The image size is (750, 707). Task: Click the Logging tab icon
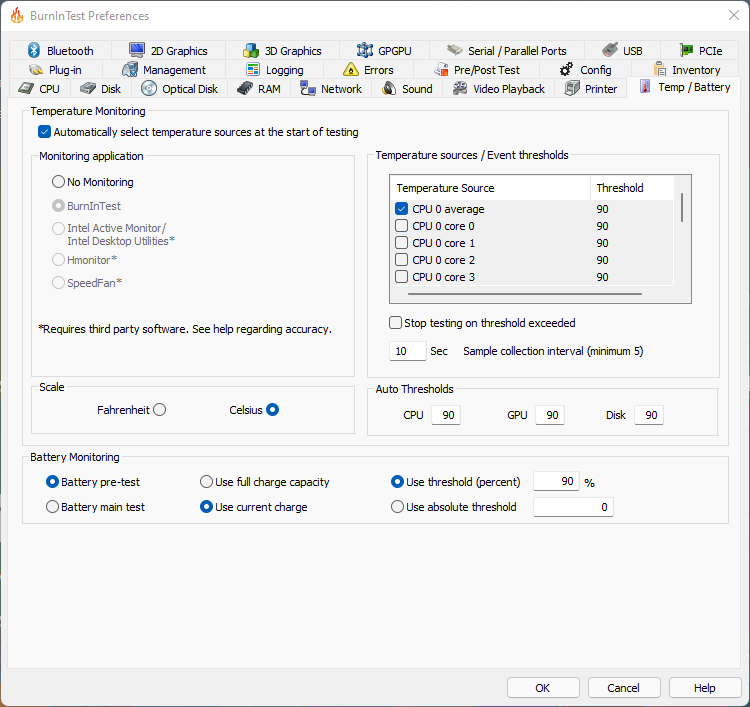253,69
